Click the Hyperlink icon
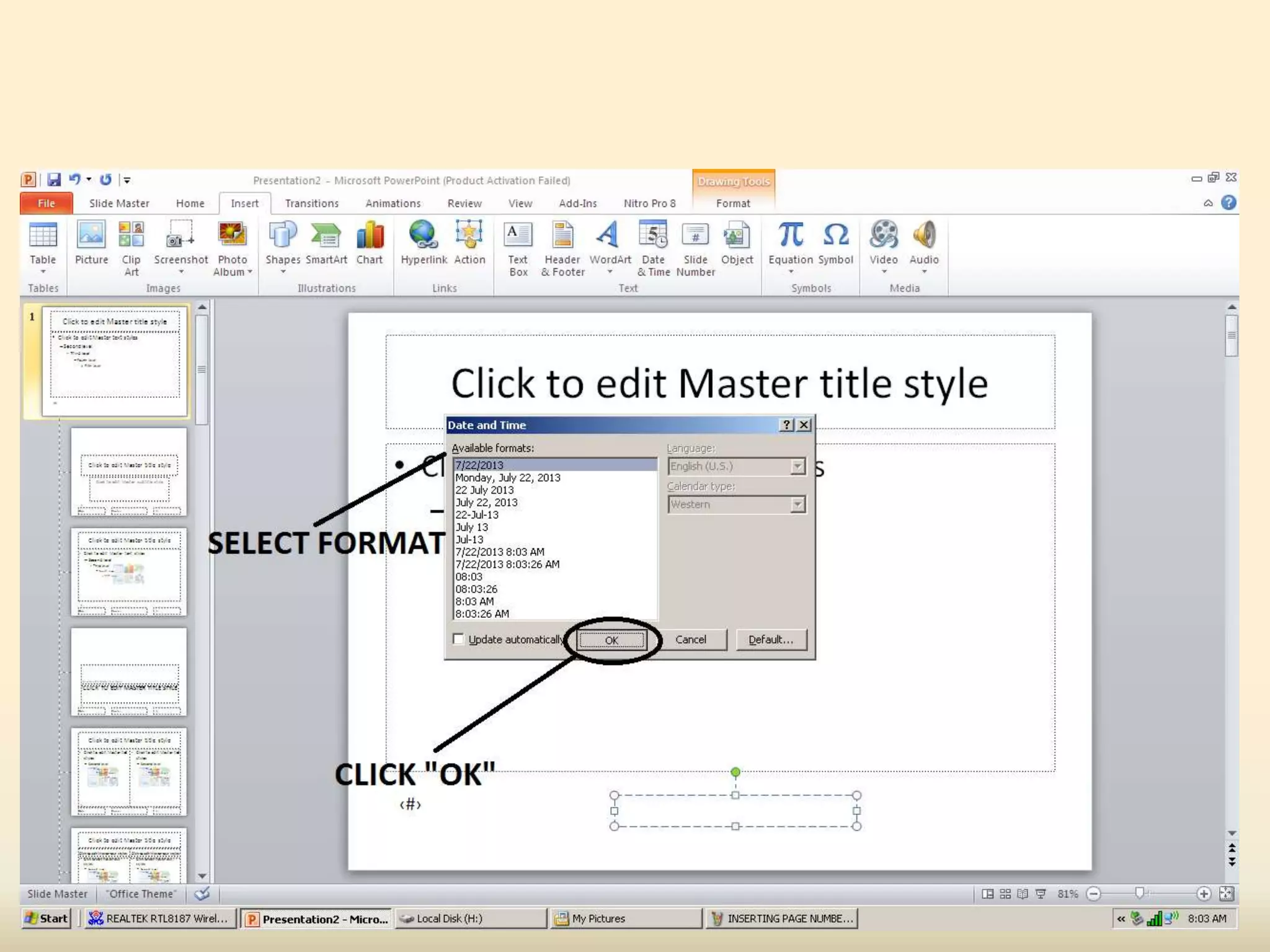The width and height of the screenshot is (1270, 952). pyautogui.click(x=423, y=236)
